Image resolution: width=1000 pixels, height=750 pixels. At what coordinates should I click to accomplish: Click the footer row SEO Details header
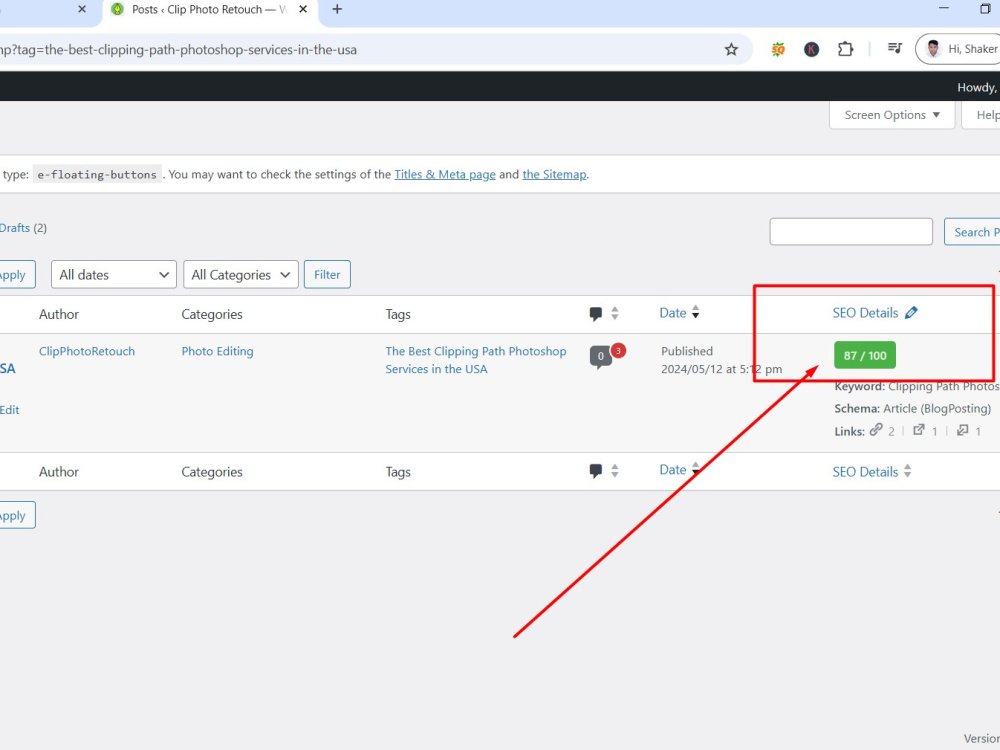pyautogui.click(x=865, y=472)
